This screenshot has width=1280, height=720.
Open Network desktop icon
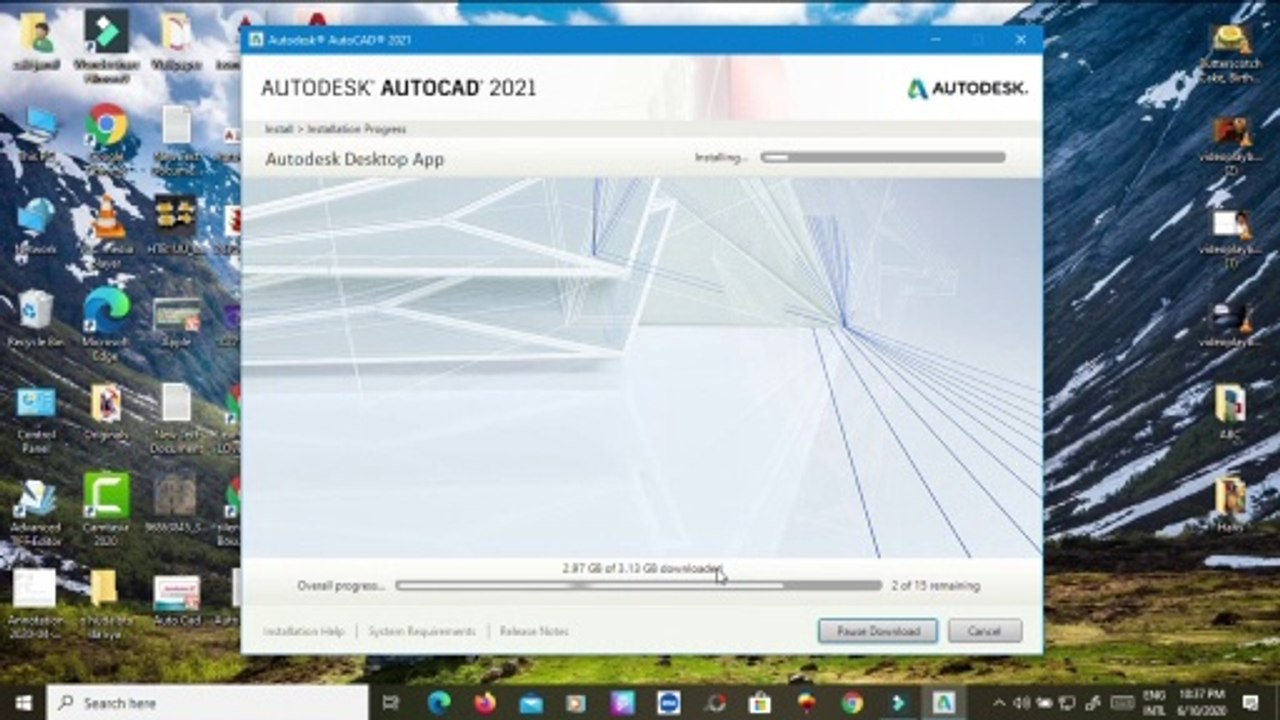[x=36, y=228]
